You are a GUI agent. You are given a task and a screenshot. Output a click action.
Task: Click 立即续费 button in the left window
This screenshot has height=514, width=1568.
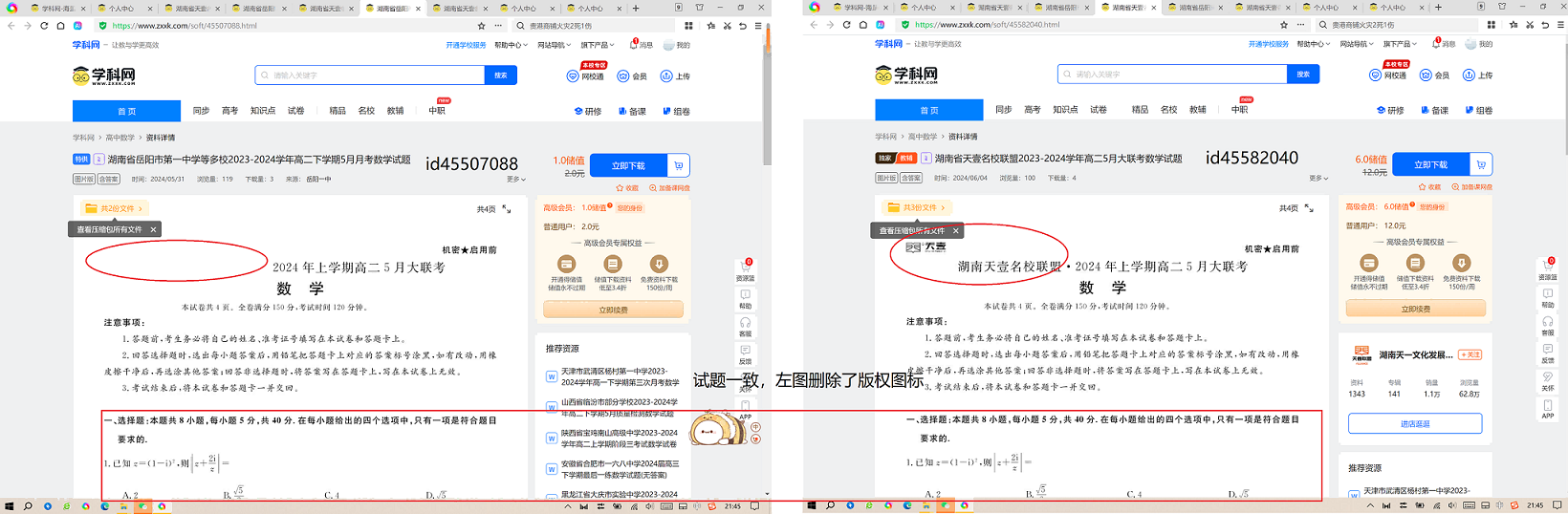(613, 310)
